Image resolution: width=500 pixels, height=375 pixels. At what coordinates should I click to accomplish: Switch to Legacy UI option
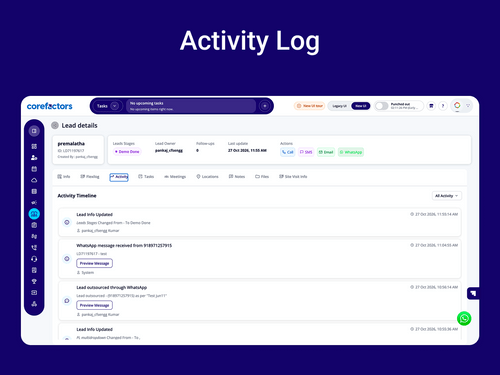[x=339, y=106]
